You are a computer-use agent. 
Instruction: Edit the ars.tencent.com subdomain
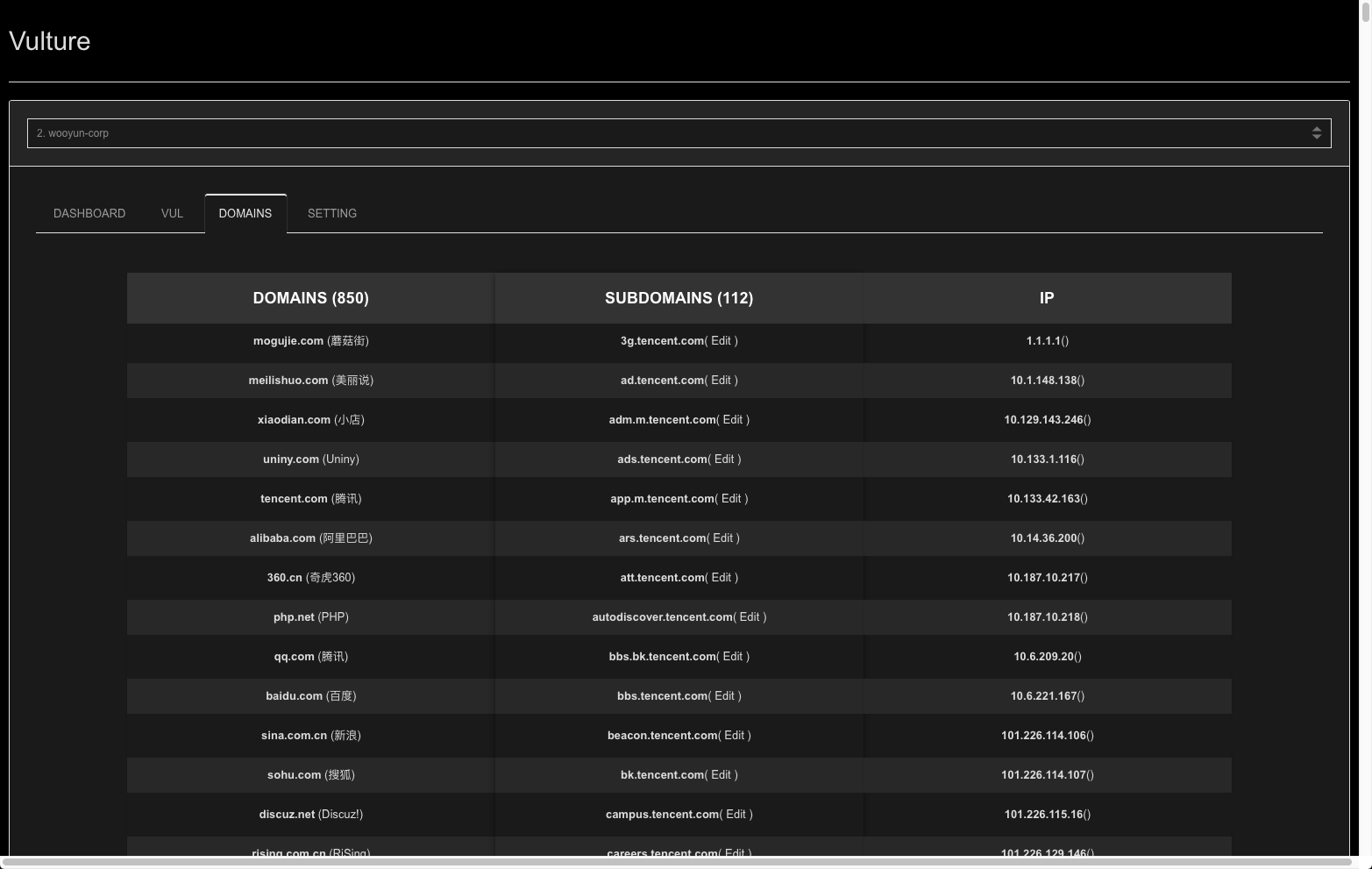click(x=722, y=538)
